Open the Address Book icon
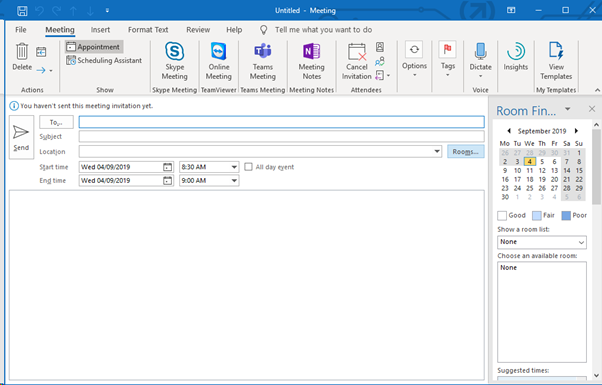Image resolution: width=602 pixels, height=385 pixels. click(x=380, y=47)
